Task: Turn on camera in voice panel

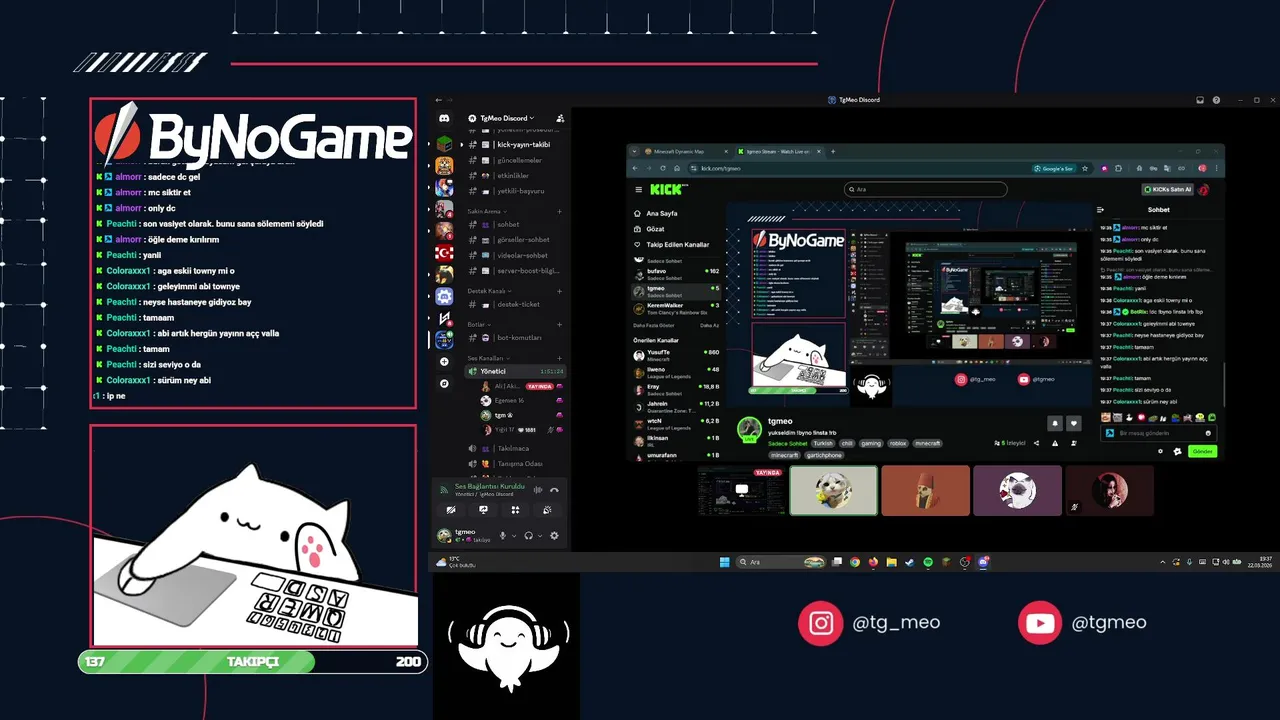Action: pos(451,509)
